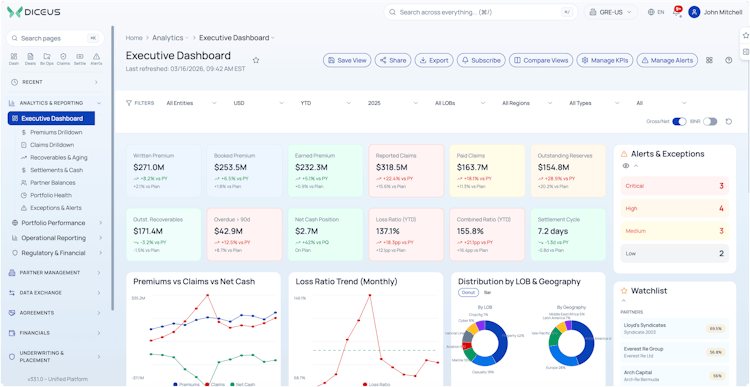Open the grid layout icon beside Manage Alerts
The height and width of the screenshot is (387, 750).
pos(709,60)
